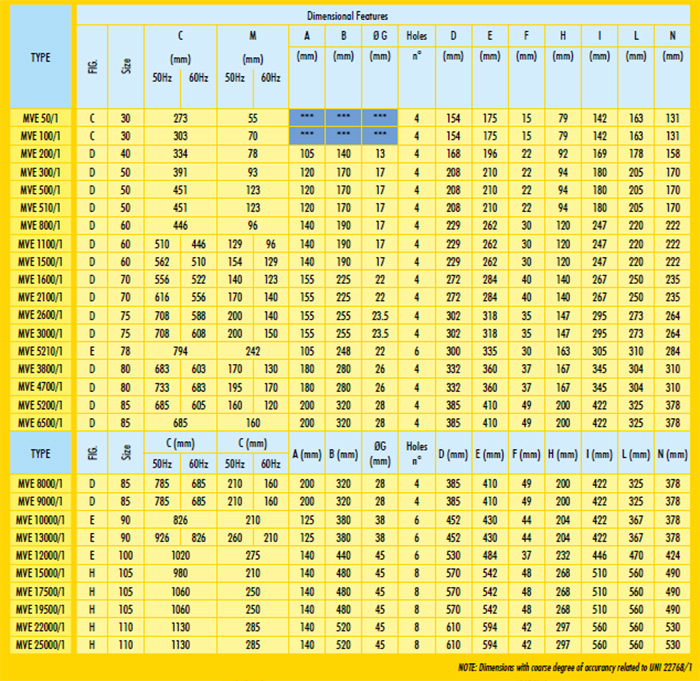Select the E value 196 in the MVE 200/1 row
This screenshot has width=700, height=681.
click(x=490, y=154)
